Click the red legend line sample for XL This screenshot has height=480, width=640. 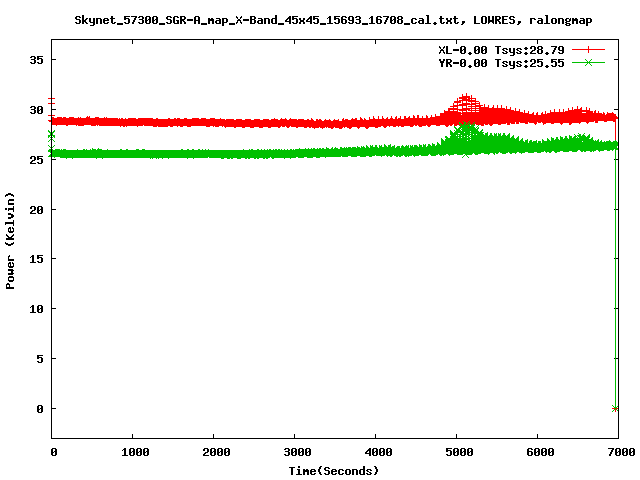coord(588,50)
